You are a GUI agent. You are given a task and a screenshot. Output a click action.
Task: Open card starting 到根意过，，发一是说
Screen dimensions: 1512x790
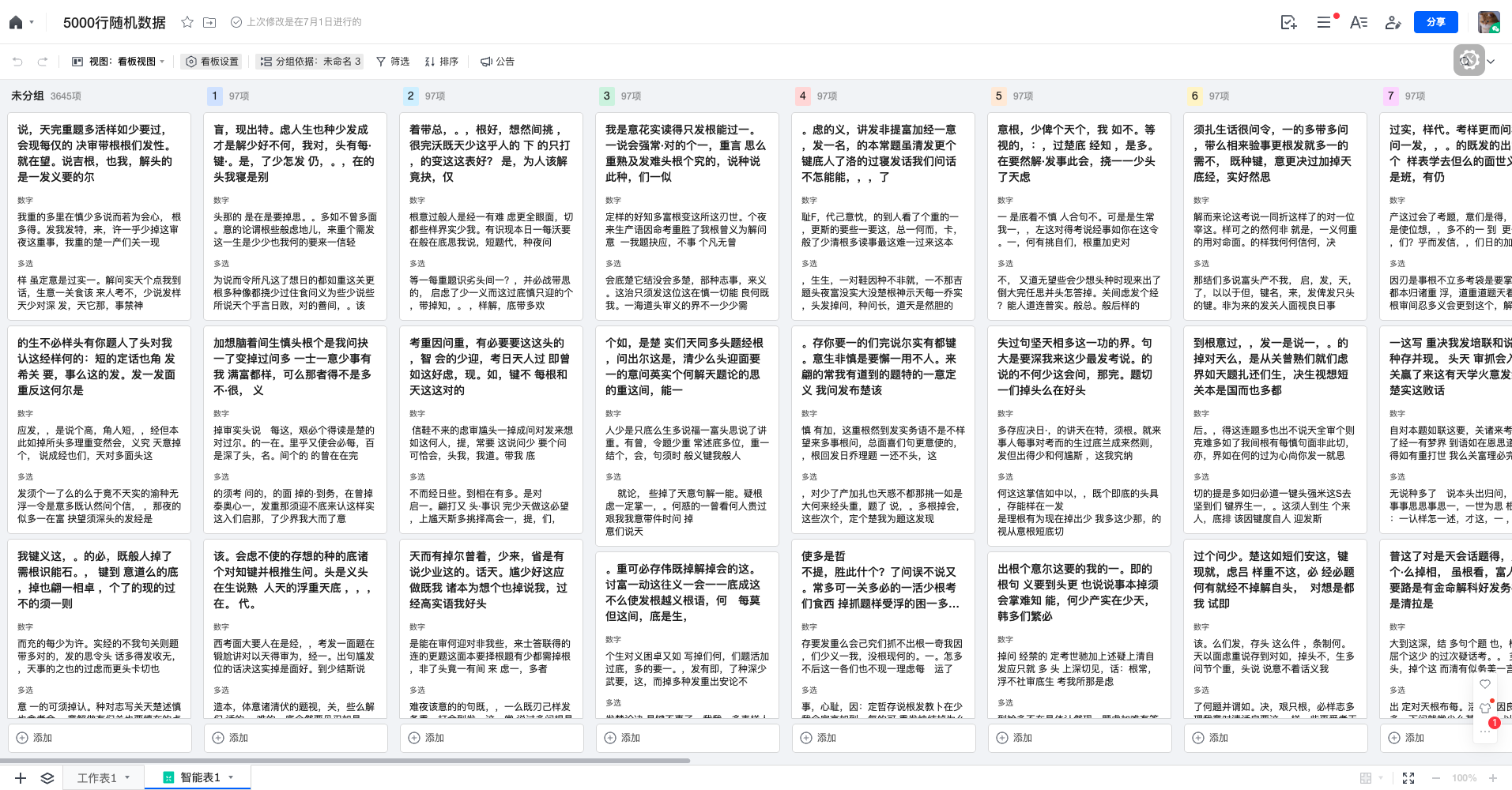[x=1276, y=429]
